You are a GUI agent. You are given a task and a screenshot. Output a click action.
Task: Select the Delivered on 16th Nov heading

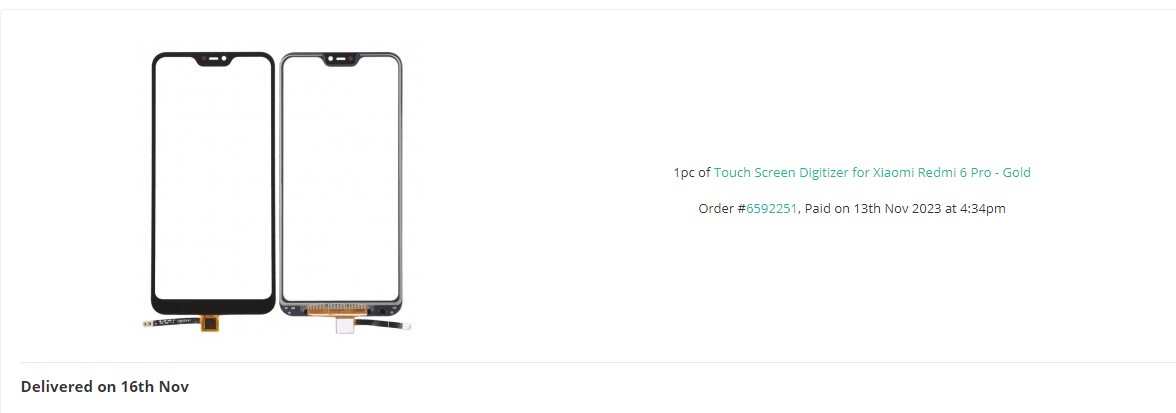(x=105, y=387)
